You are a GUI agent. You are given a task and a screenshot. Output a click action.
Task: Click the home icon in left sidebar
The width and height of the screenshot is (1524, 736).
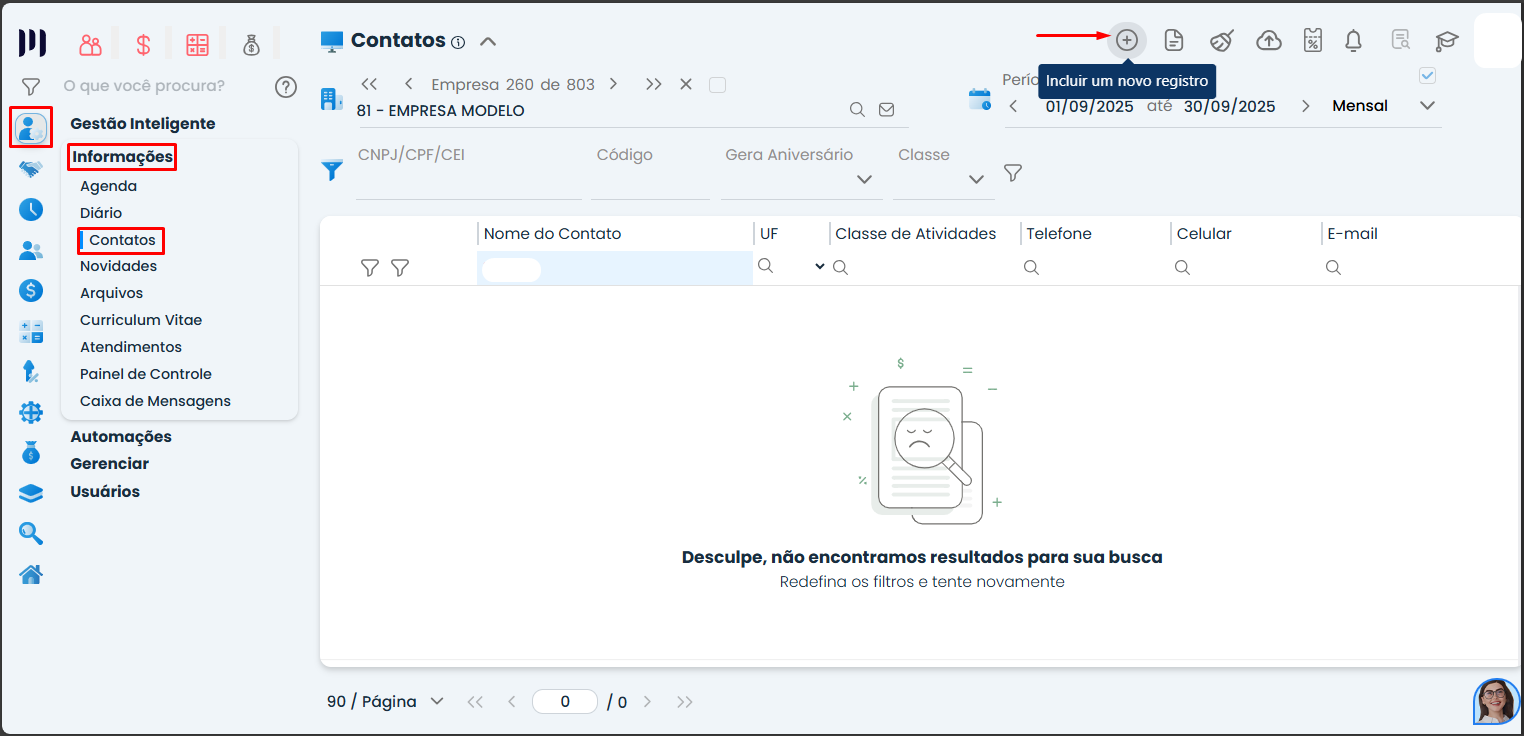pos(31,574)
